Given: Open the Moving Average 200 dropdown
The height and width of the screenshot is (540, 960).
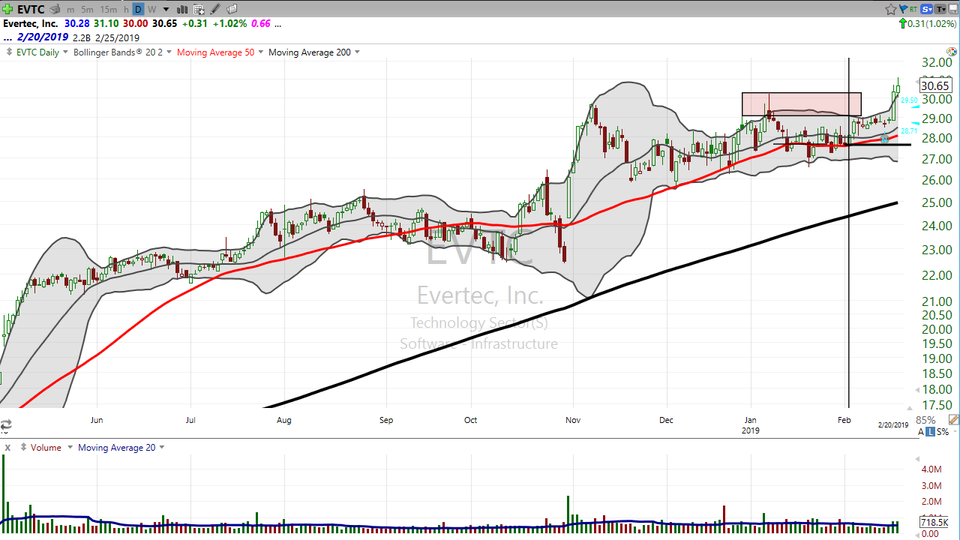Looking at the screenshot, I should click(358, 53).
